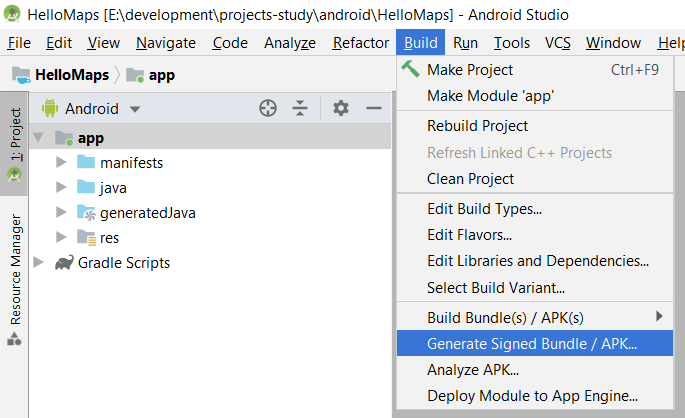This screenshot has width=685, height=418.
Task: Open the VCS menu
Action: pos(557,43)
